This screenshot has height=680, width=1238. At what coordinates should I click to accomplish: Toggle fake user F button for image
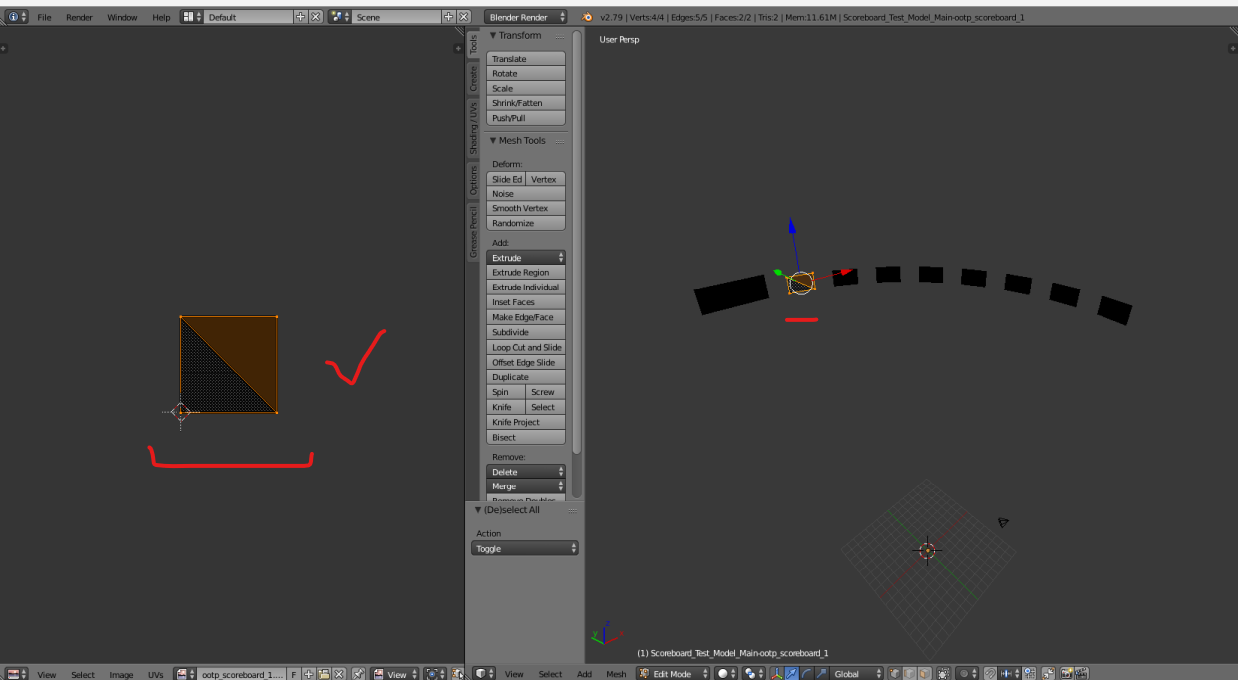(x=293, y=674)
